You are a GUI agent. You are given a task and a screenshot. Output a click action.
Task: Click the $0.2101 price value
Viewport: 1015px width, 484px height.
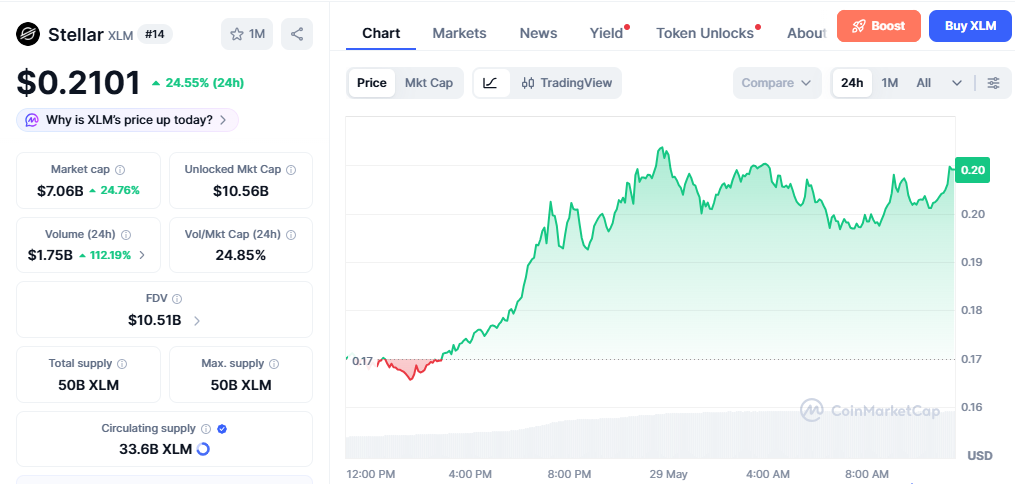78,83
